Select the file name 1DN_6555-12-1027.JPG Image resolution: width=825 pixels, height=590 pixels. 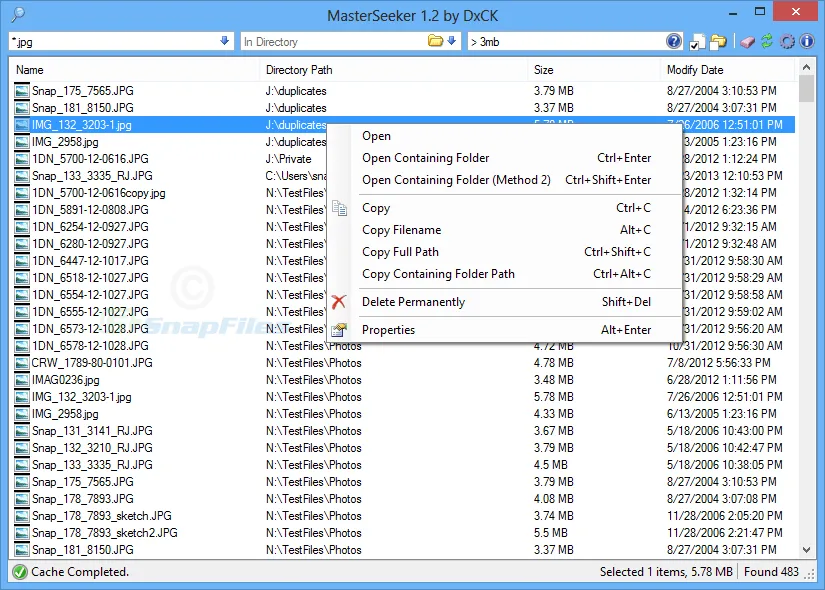pyautogui.click(x=90, y=312)
